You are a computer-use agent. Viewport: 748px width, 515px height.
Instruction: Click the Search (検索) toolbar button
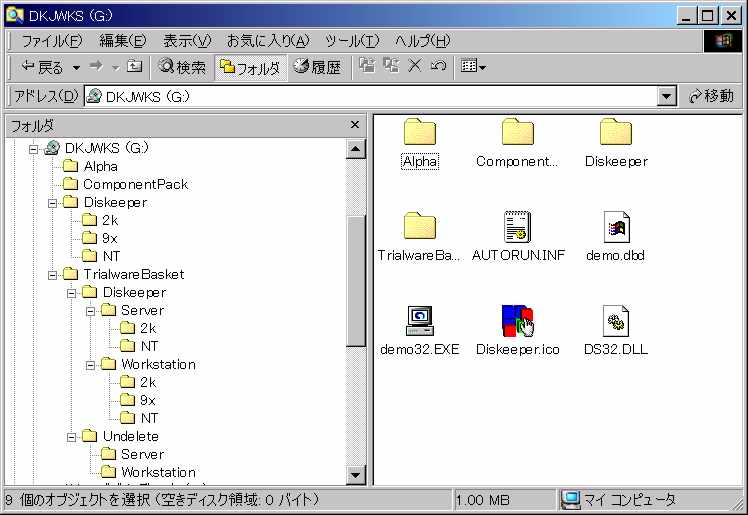click(x=182, y=67)
